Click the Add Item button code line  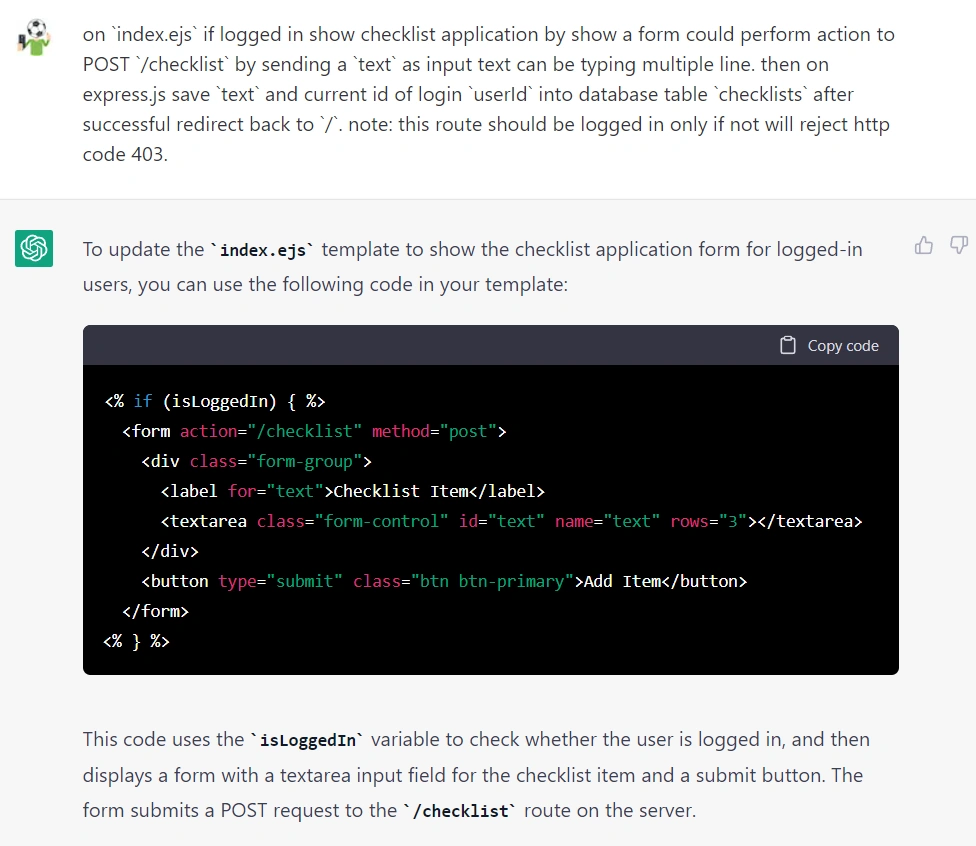444,581
